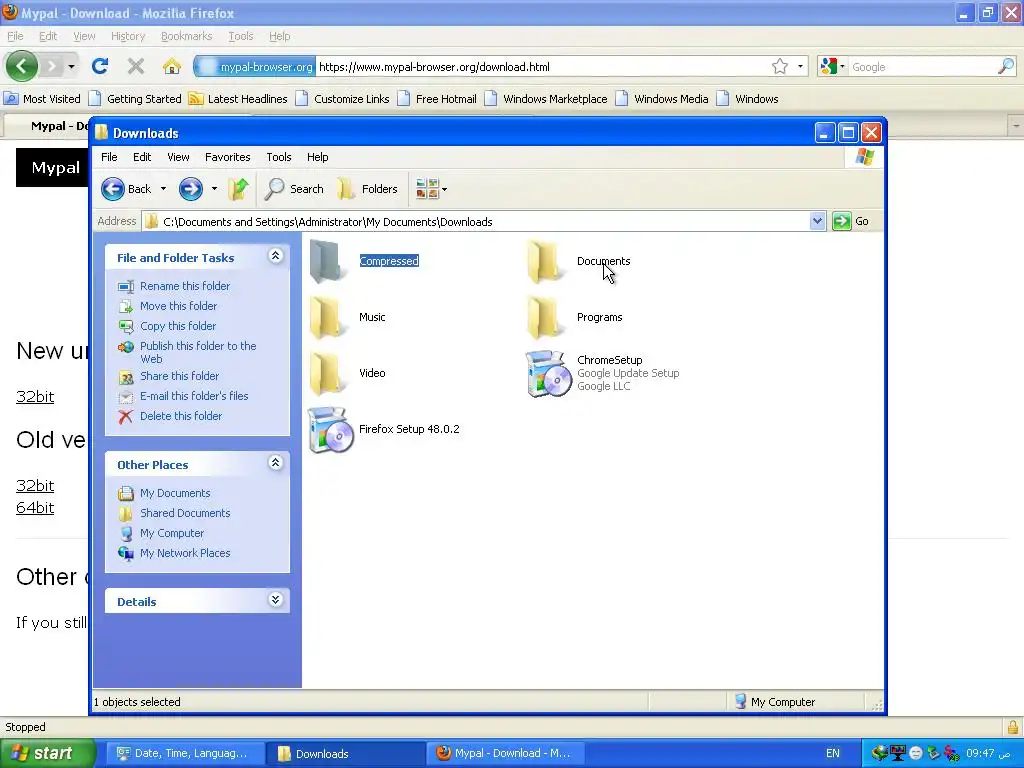The width and height of the screenshot is (1024, 768).
Task: Click Share this folder task
Action: (180, 376)
